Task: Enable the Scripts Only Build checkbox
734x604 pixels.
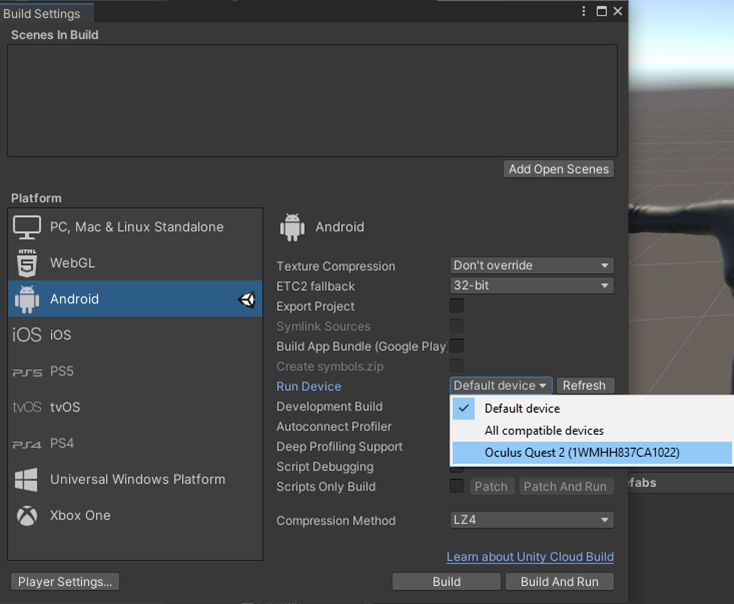Action: click(x=456, y=486)
